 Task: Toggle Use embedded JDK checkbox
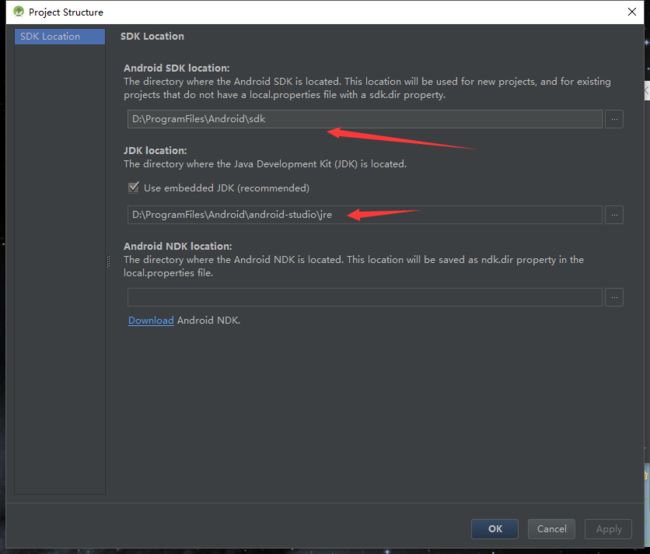(x=133, y=187)
